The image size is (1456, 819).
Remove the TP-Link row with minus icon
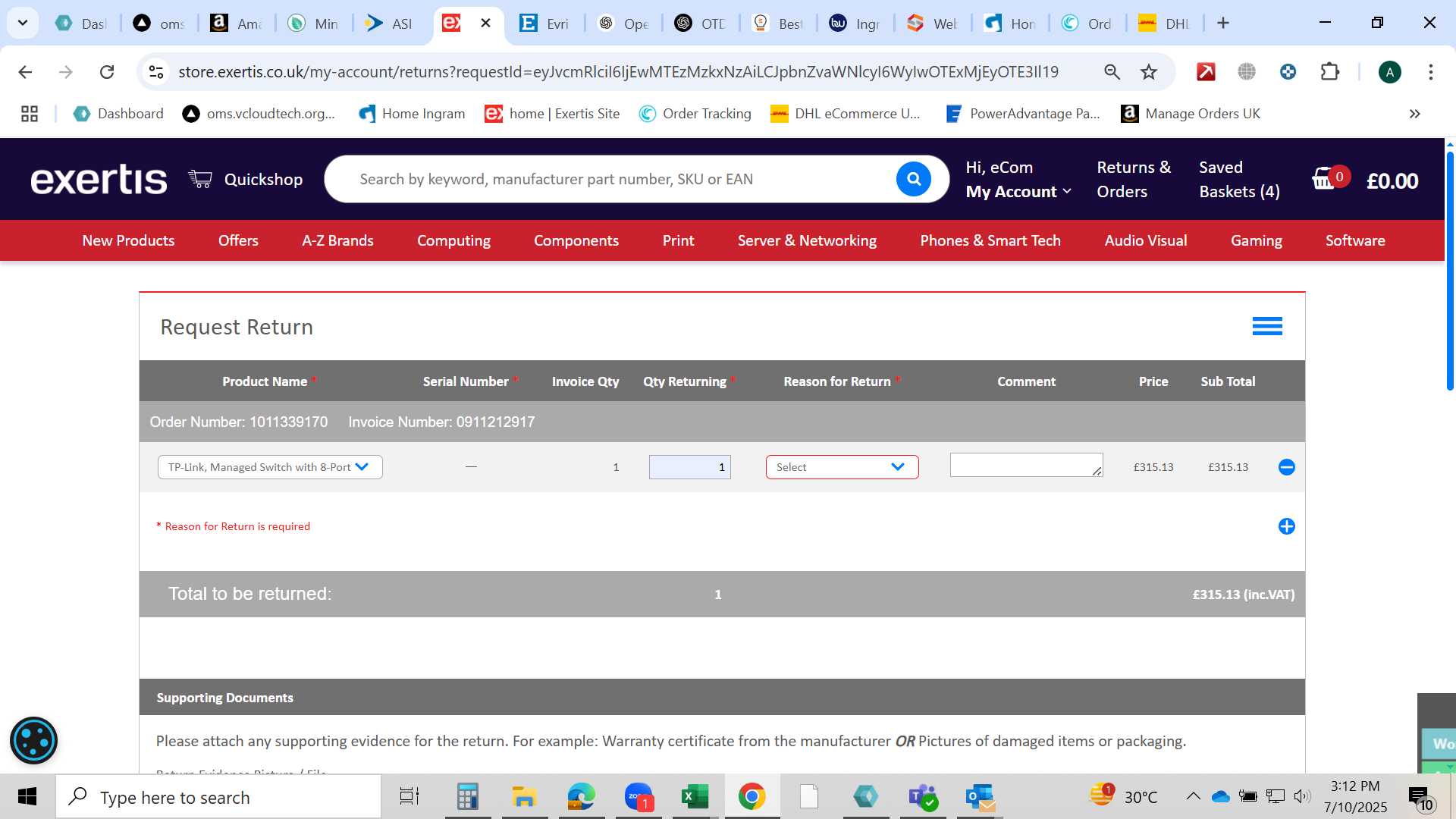coord(1286,467)
